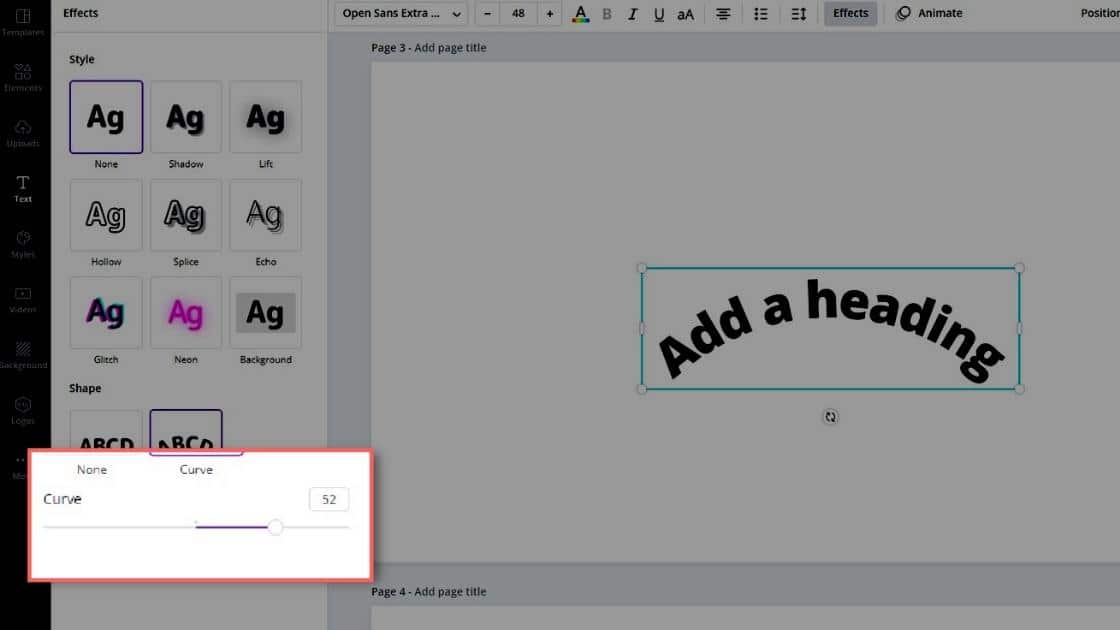Viewport: 1120px width, 630px height.
Task: Apply the Lift text style
Action: (266, 117)
